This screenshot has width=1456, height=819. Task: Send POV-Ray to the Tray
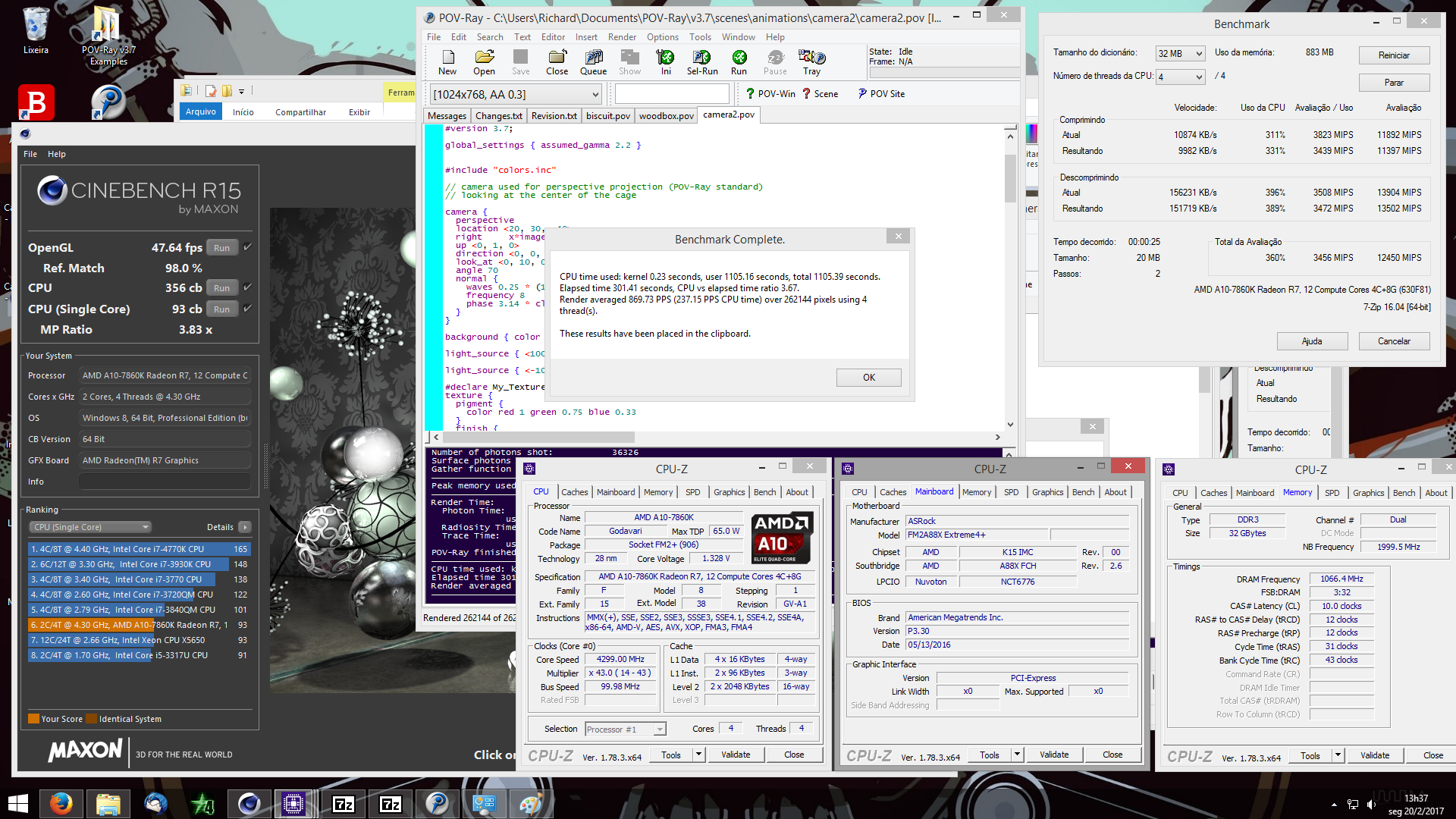(x=811, y=62)
